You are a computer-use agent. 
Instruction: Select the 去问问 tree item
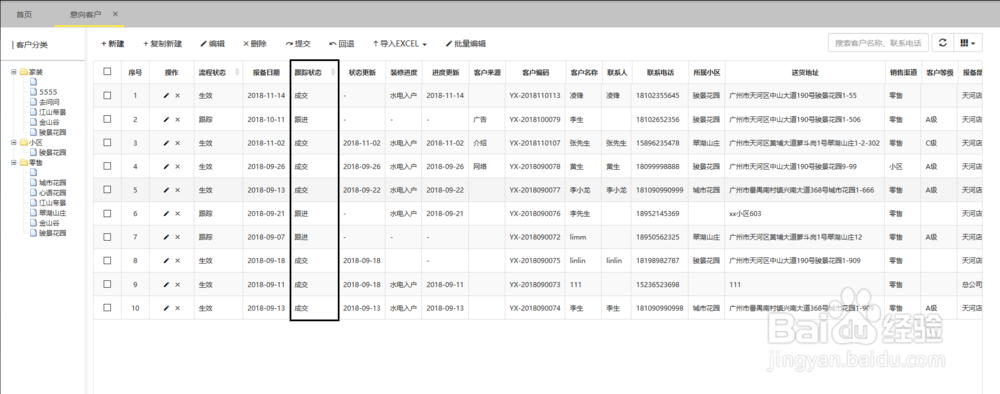50,103
